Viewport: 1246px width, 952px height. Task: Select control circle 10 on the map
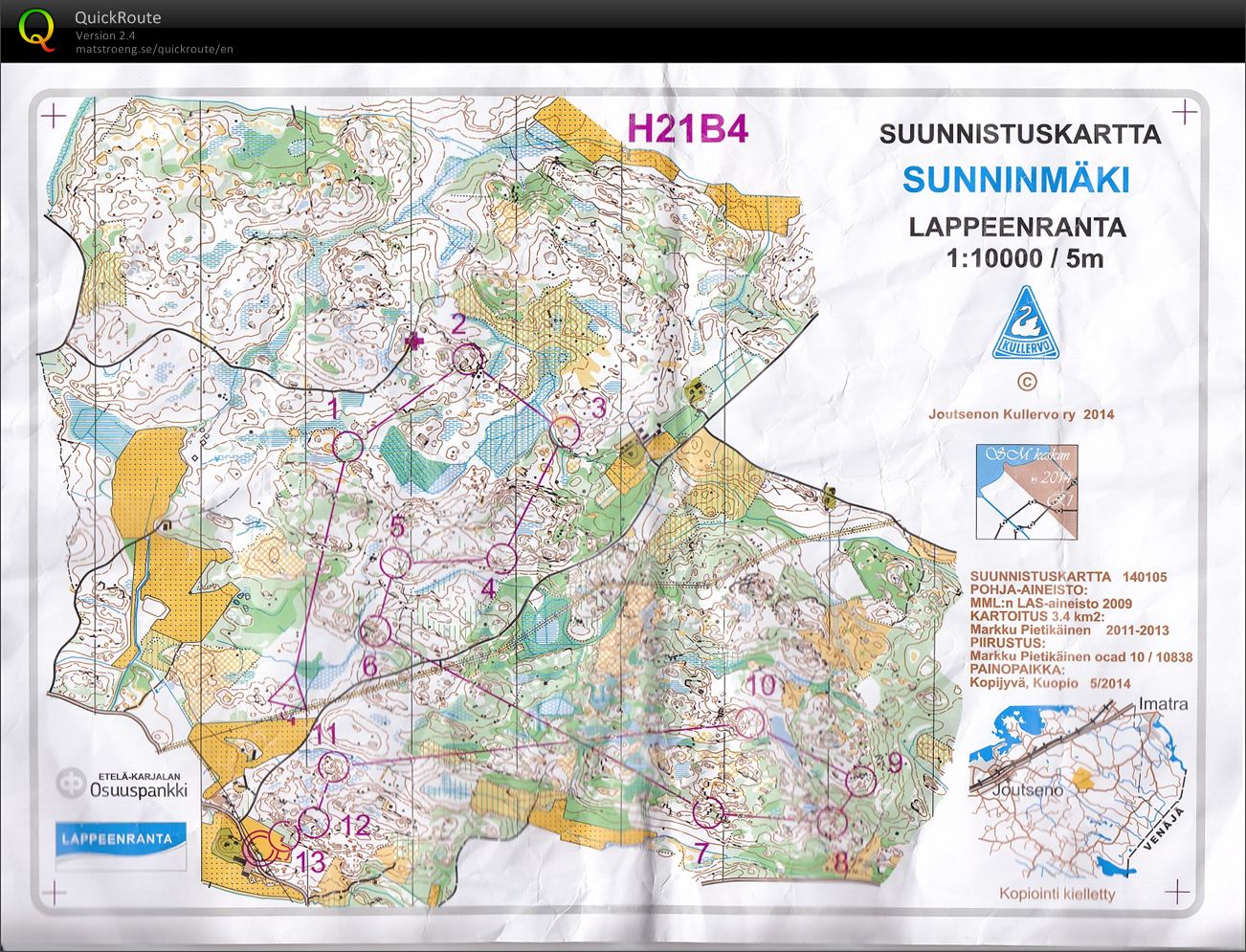(749, 721)
